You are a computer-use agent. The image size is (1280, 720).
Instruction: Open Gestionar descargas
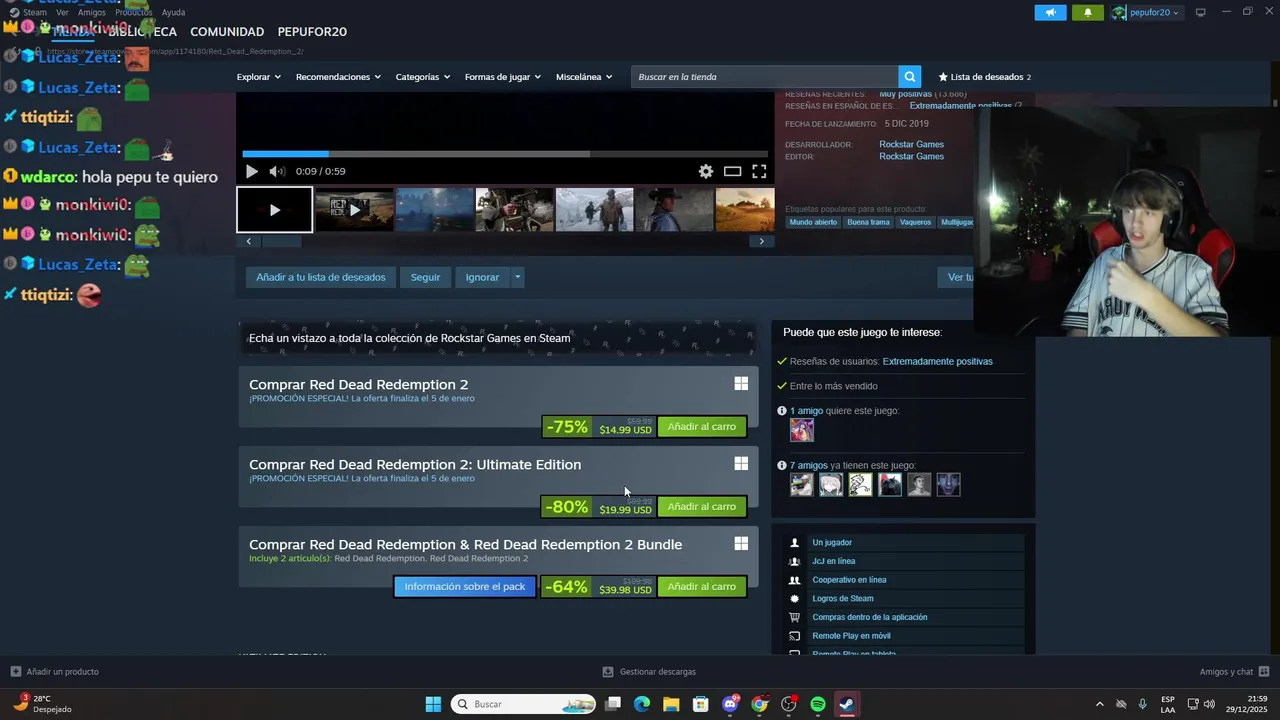[649, 672]
